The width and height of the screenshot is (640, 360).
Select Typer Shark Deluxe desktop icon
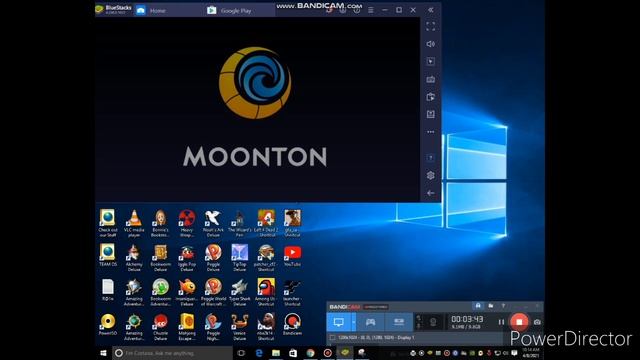point(240,291)
